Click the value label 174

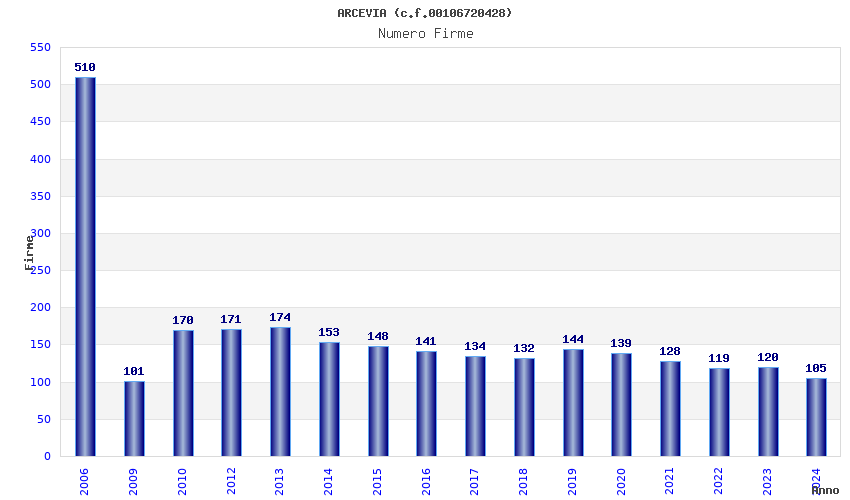click(280, 317)
